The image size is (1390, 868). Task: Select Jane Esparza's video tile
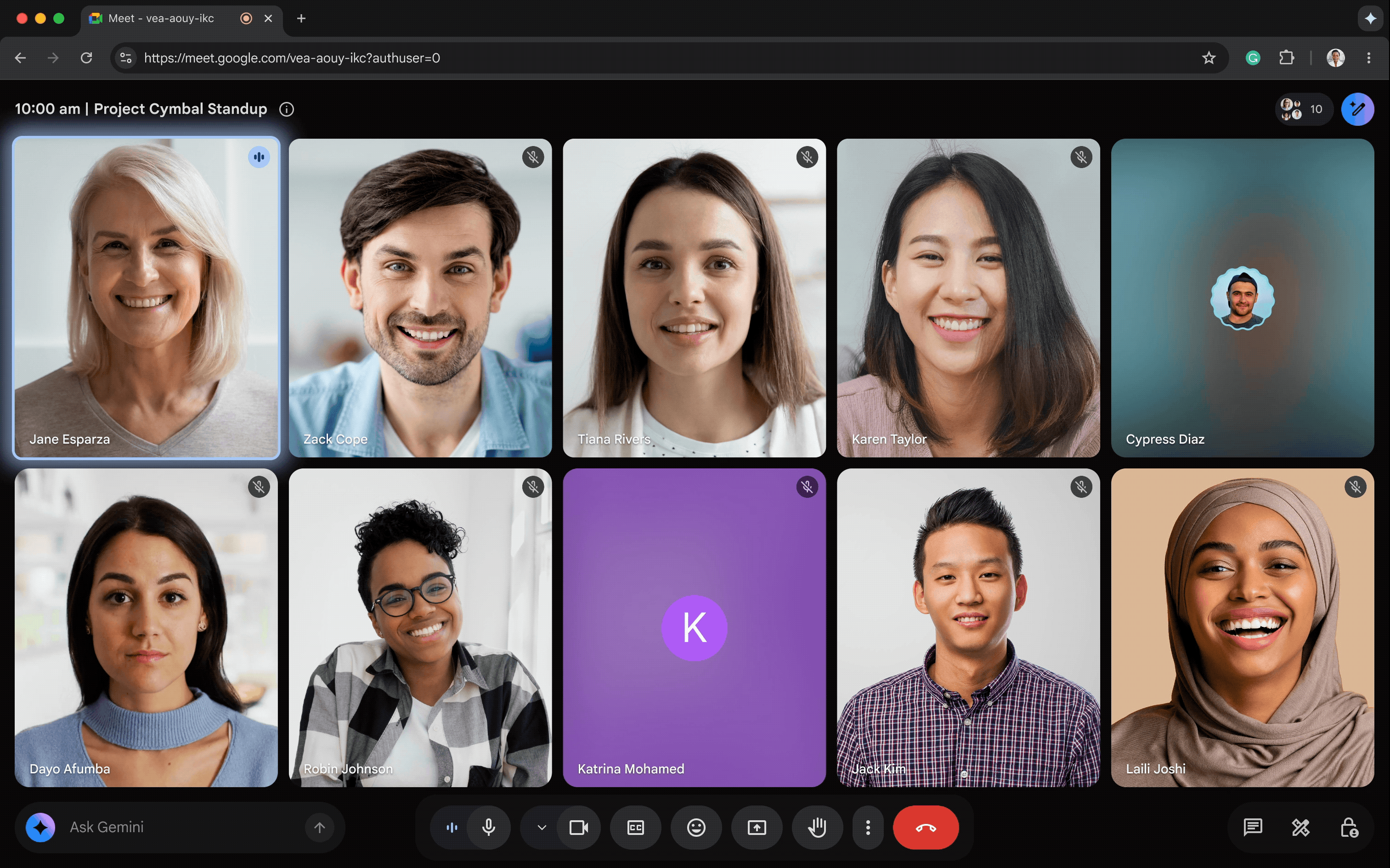pyautogui.click(x=147, y=298)
